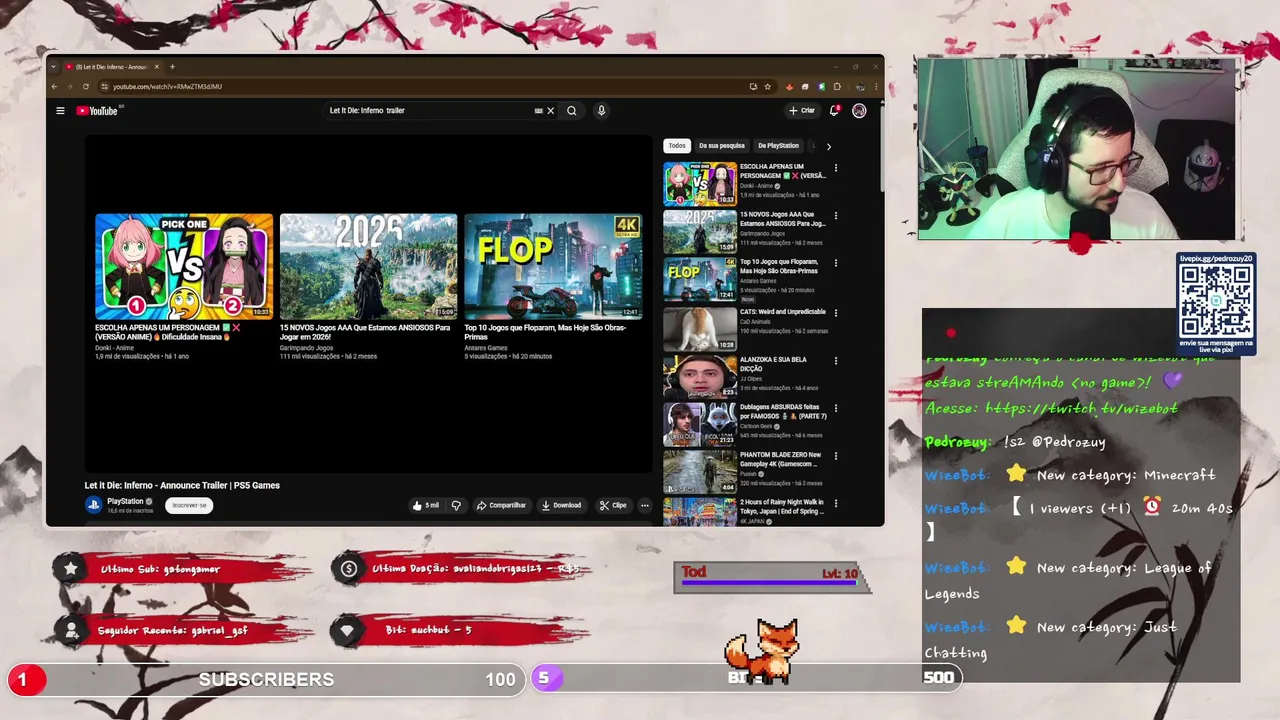This screenshot has height=720, width=1280.
Task: Open the 2026 AAA games end-screen thumbnail
Action: tap(369, 266)
